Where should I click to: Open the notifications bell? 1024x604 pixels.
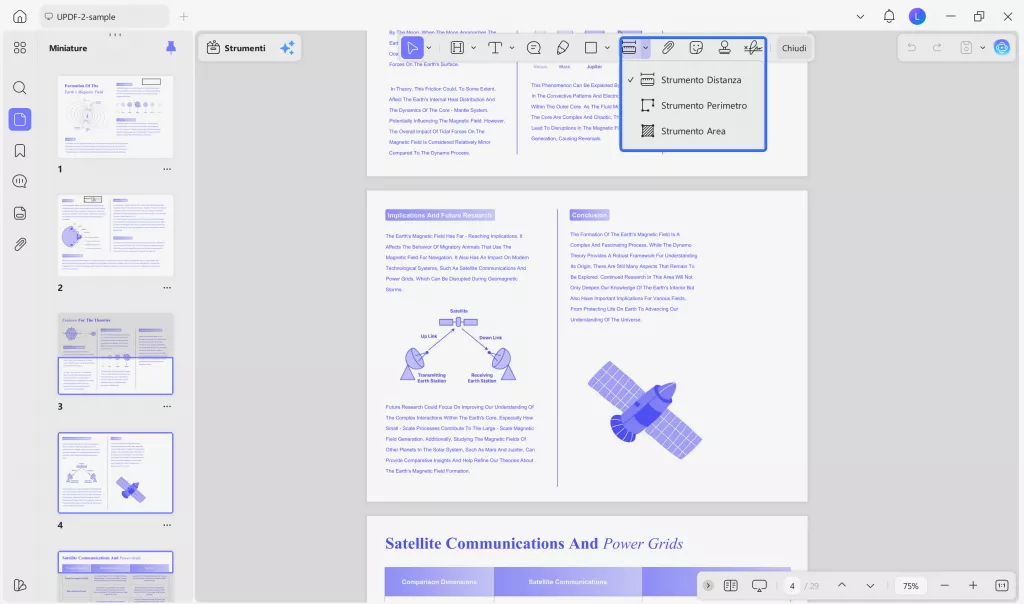pyautogui.click(x=889, y=16)
